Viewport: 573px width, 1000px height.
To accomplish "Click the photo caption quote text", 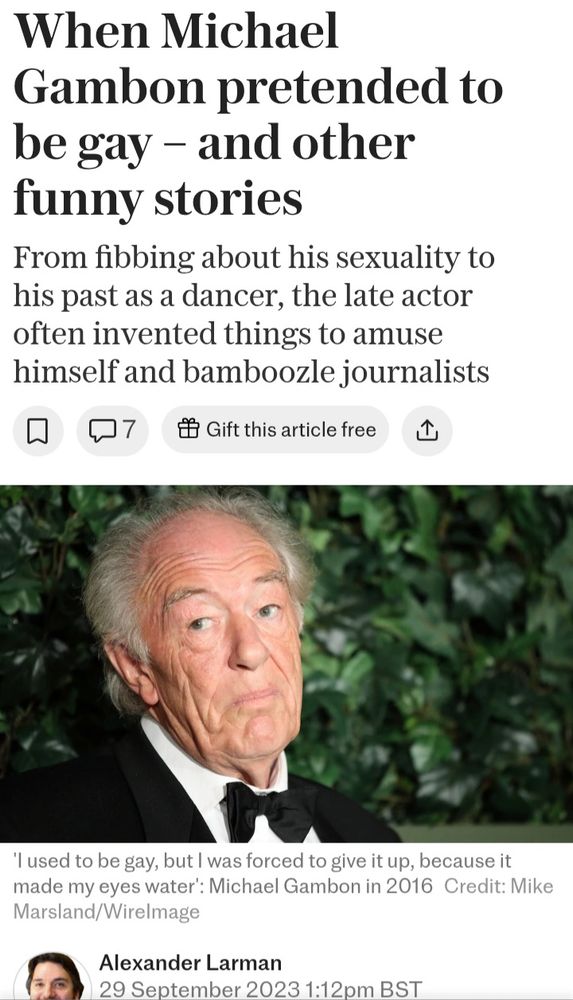I will 262,873.
